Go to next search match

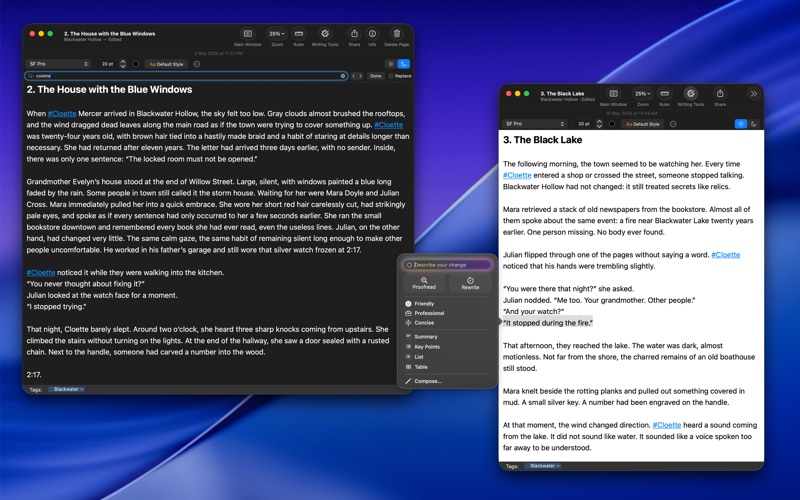point(361,76)
